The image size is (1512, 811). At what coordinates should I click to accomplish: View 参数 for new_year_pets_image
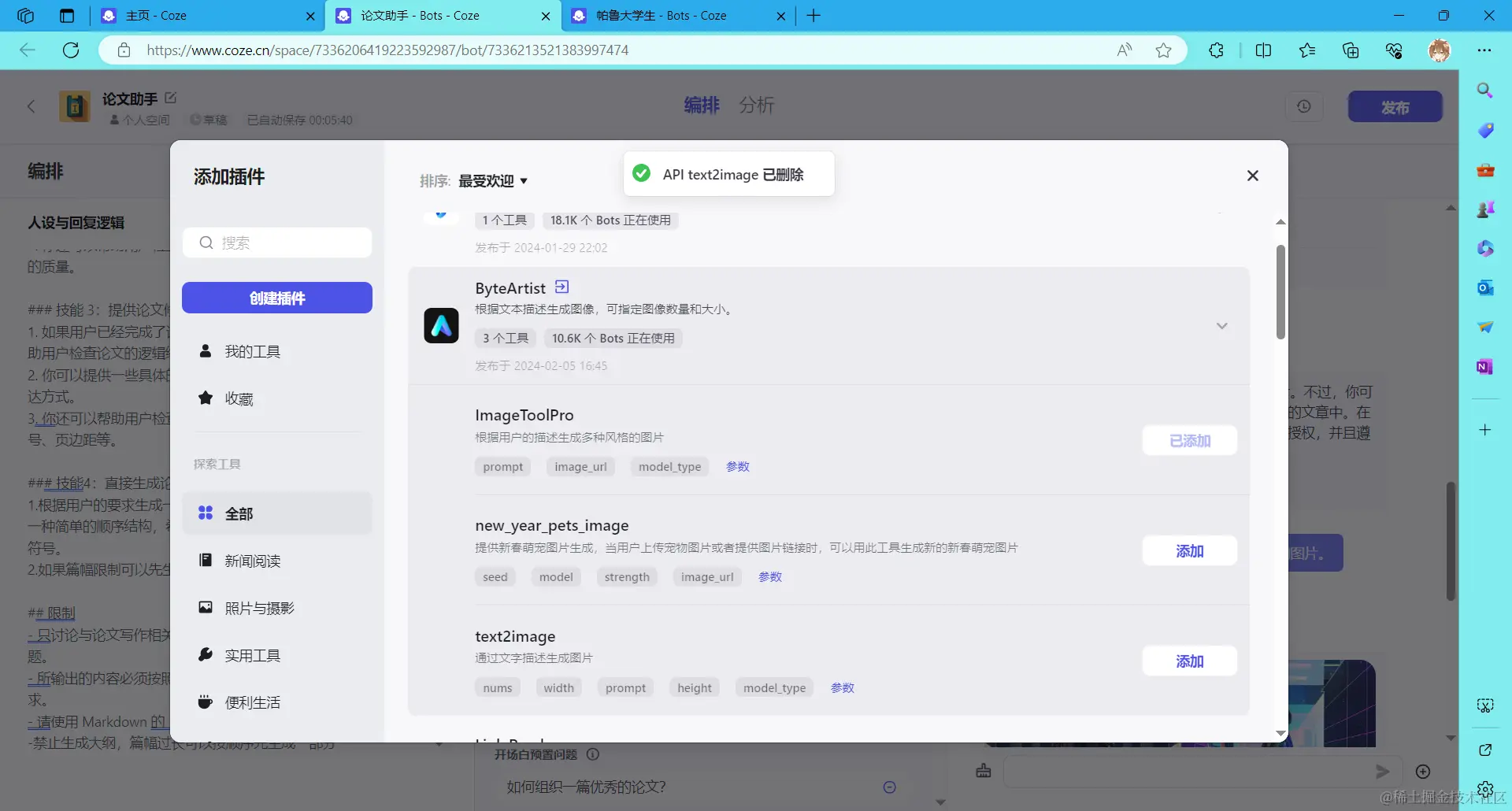770,577
